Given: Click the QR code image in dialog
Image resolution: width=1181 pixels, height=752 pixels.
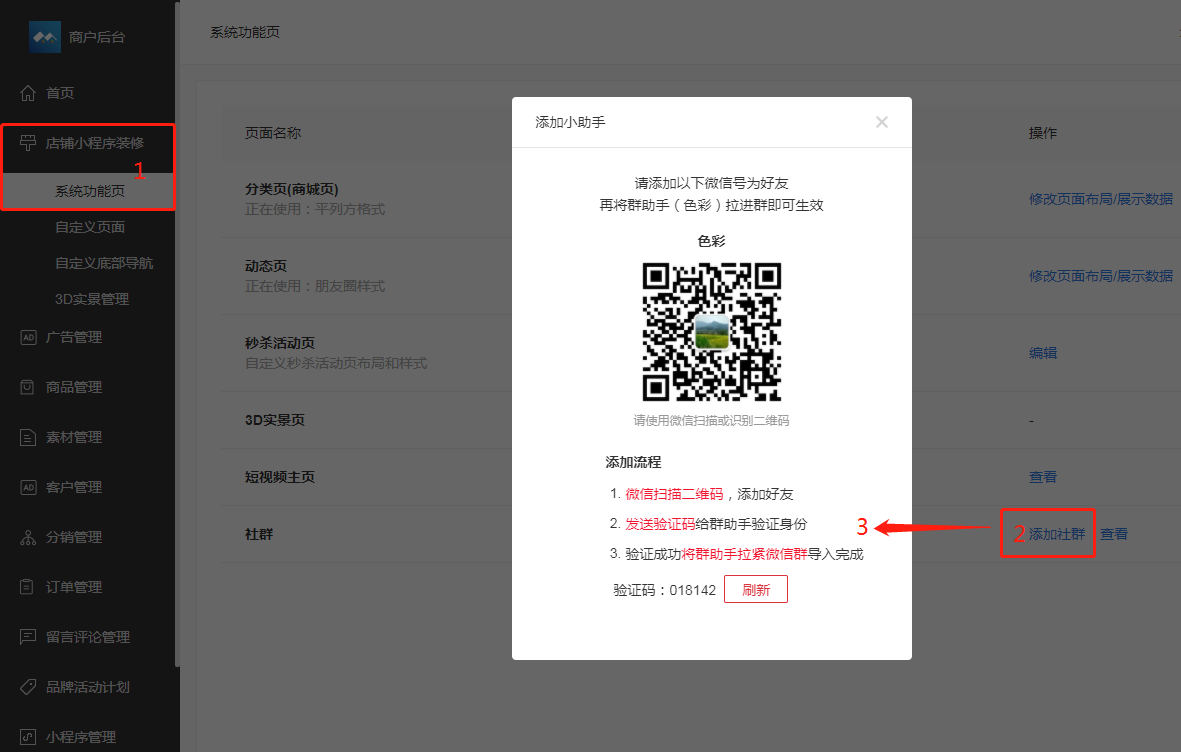Looking at the screenshot, I should (x=712, y=332).
